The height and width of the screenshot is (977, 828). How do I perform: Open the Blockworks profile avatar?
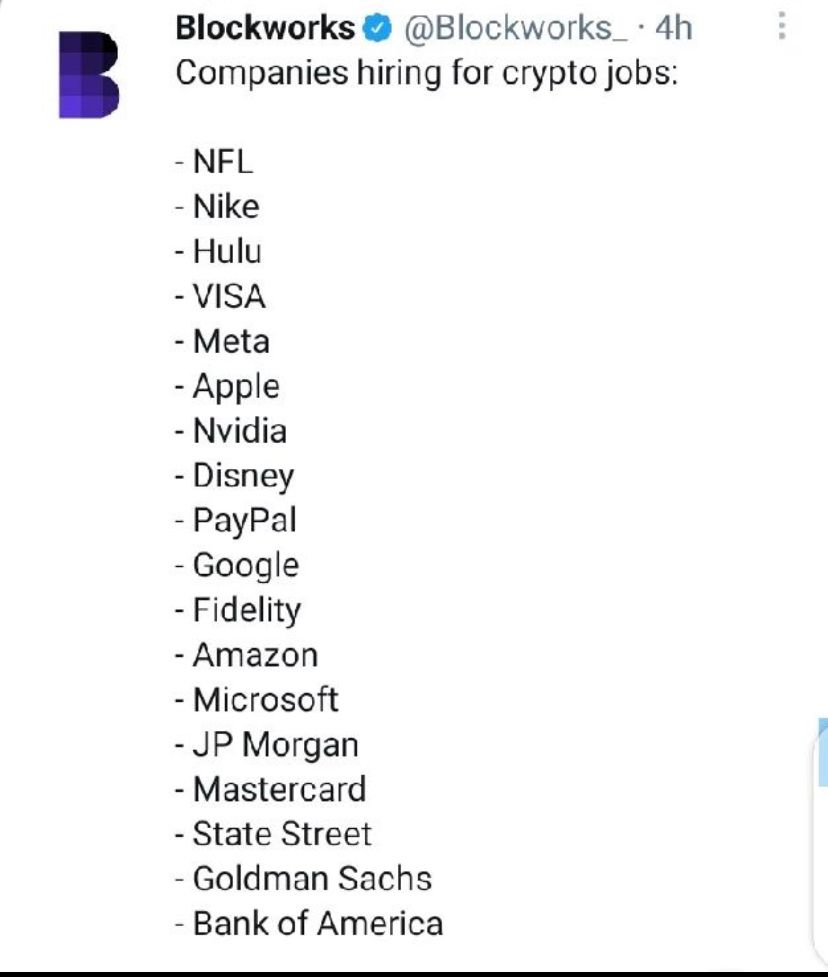(88, 74)
